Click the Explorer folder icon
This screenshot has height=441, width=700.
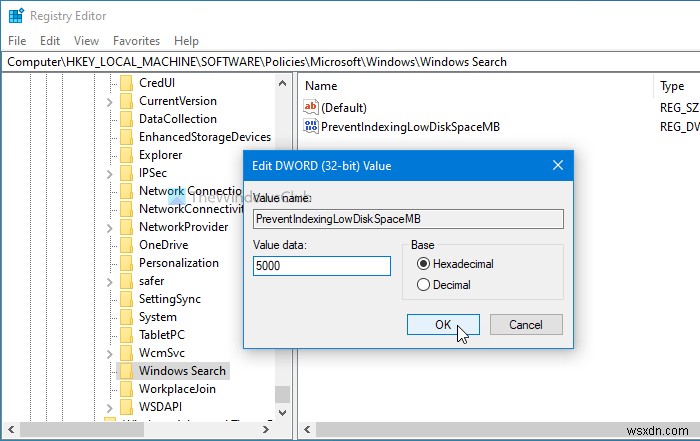click(126, 155)
